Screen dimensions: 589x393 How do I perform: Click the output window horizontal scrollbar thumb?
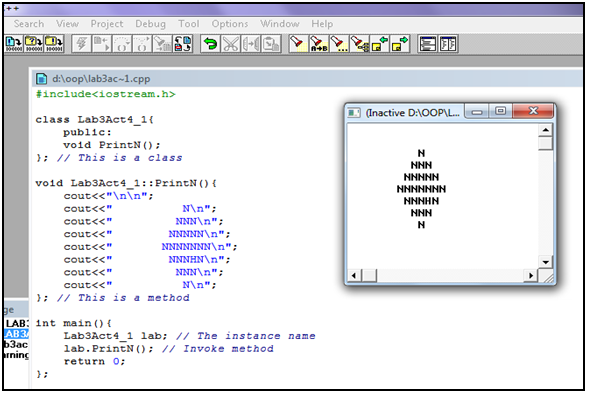pos(369,275)
